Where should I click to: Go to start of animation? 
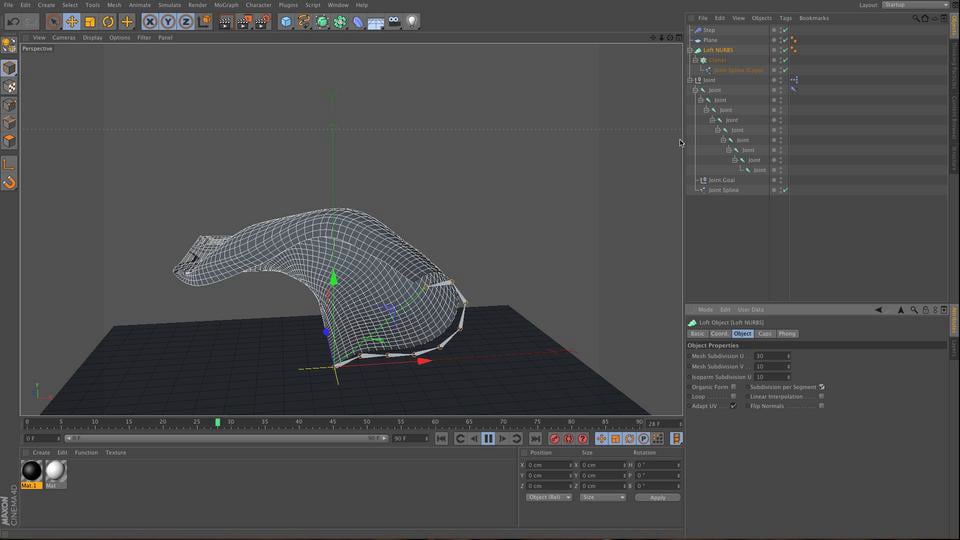tap(441, 438)
